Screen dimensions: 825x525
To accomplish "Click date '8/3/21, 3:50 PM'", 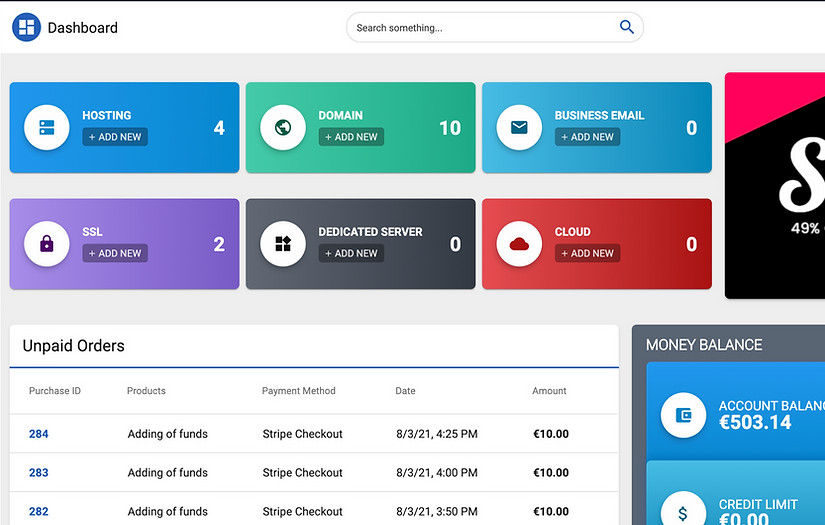I will (x=437, y=511).
